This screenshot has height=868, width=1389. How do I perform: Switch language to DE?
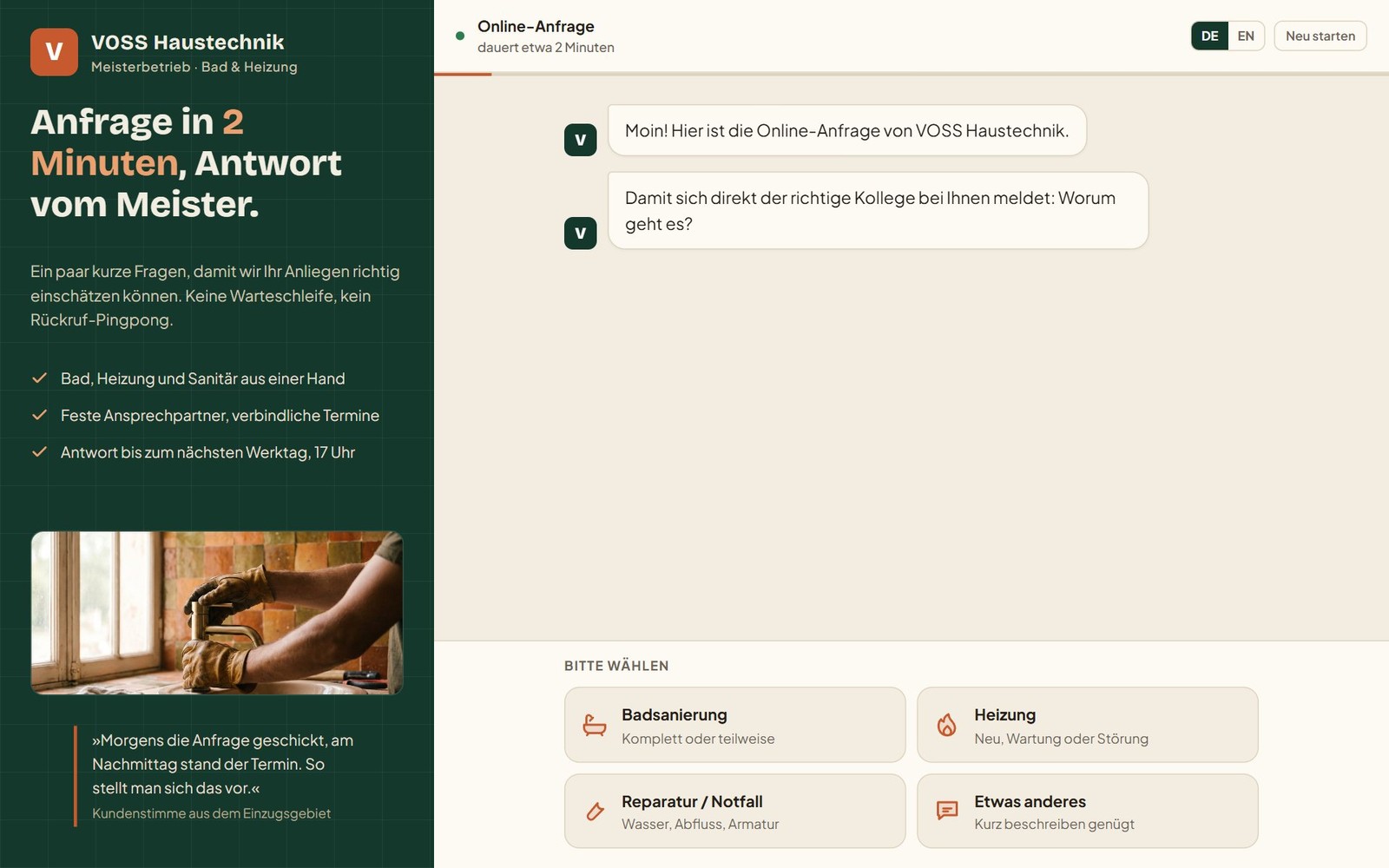(x=1209, y=36)
